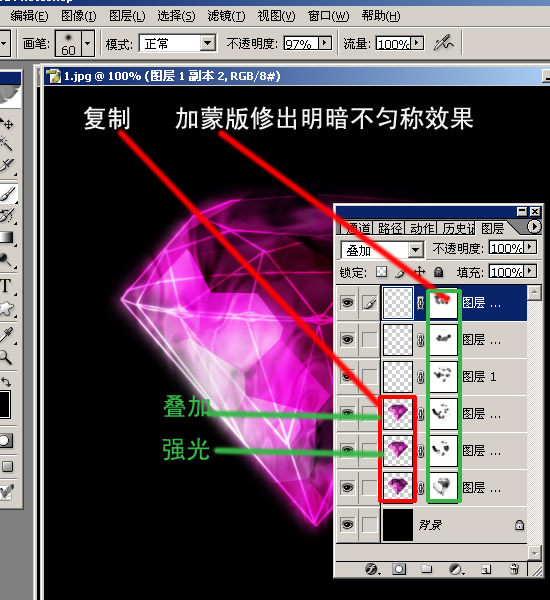Select the Type tool in toolbox
Viewport: 550px width, 600px height.
pos(6,285)
